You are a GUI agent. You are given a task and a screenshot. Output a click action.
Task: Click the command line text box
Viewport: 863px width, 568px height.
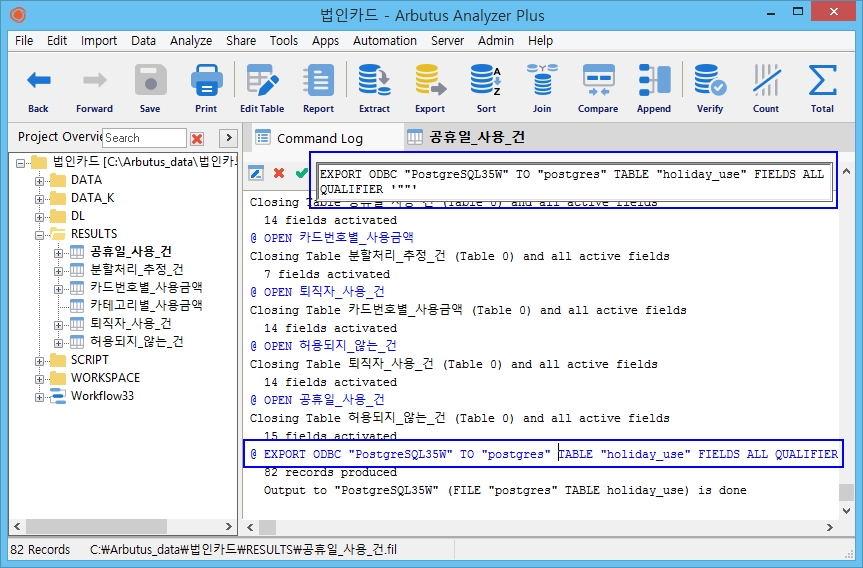575,182
